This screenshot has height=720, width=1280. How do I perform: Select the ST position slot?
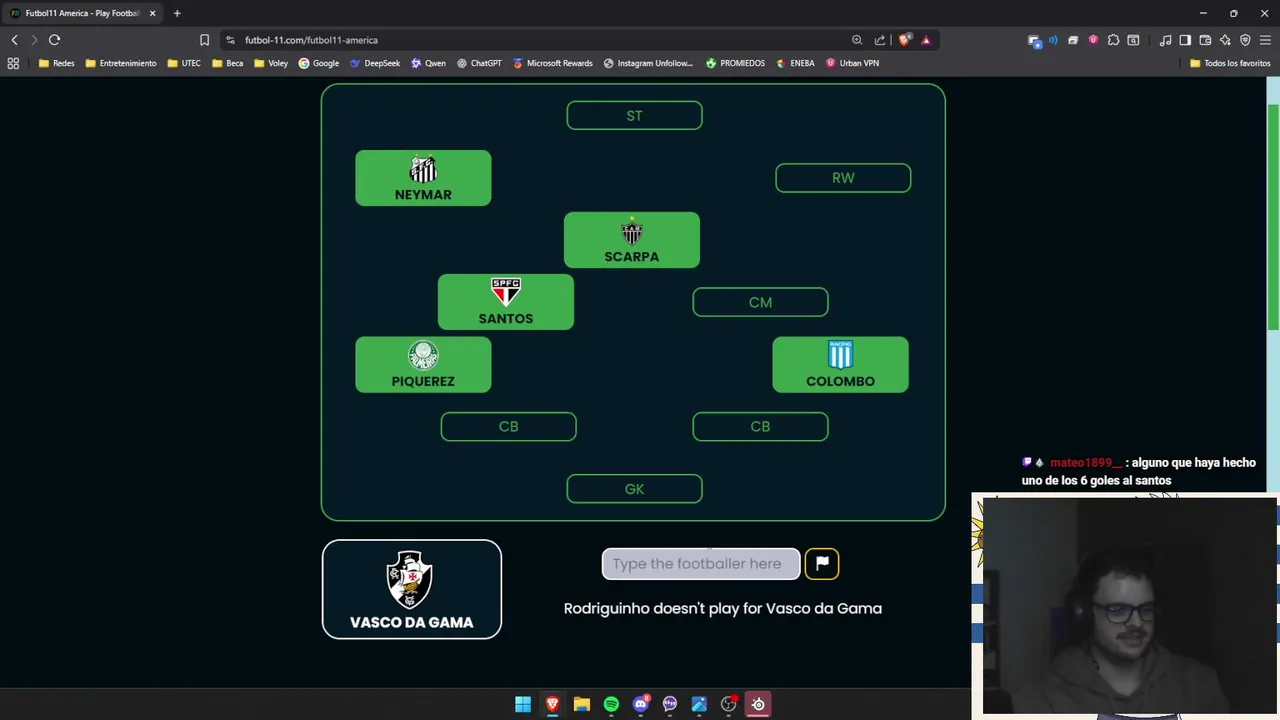(x=634, y=116)
